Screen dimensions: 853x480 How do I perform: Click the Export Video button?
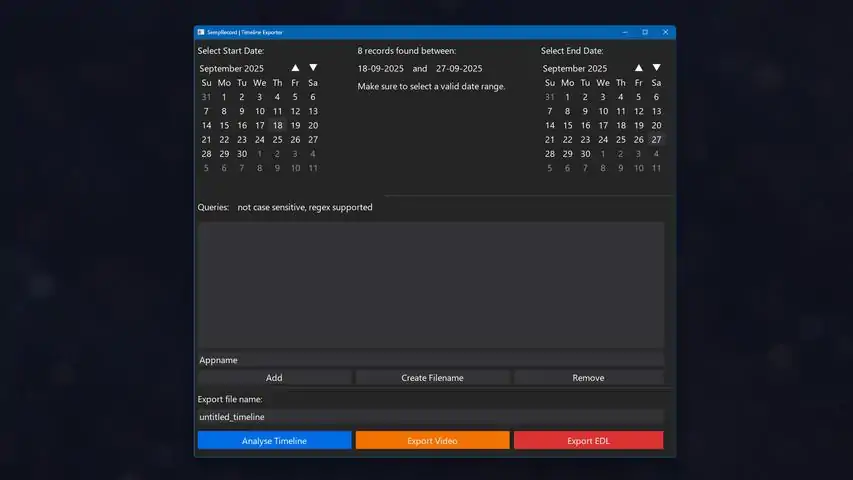click(432, 440)
